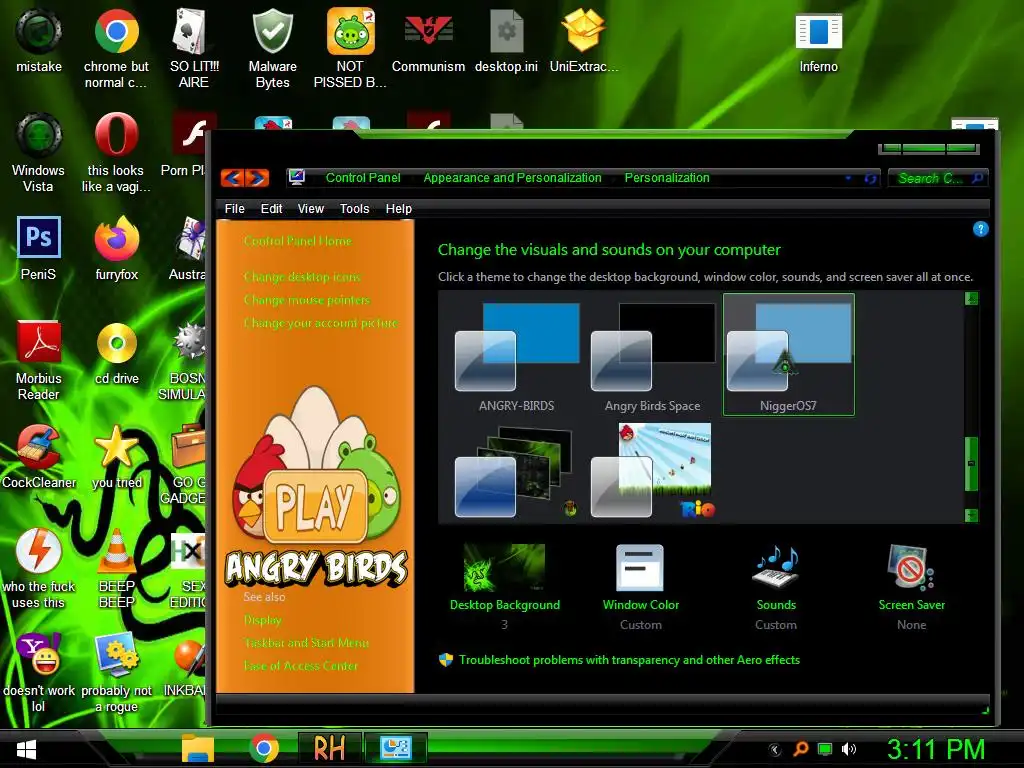Viewport: 1024px width, 768px height.
Task: Select the red Opera desktop icon
Action: [x=116, y=135]
